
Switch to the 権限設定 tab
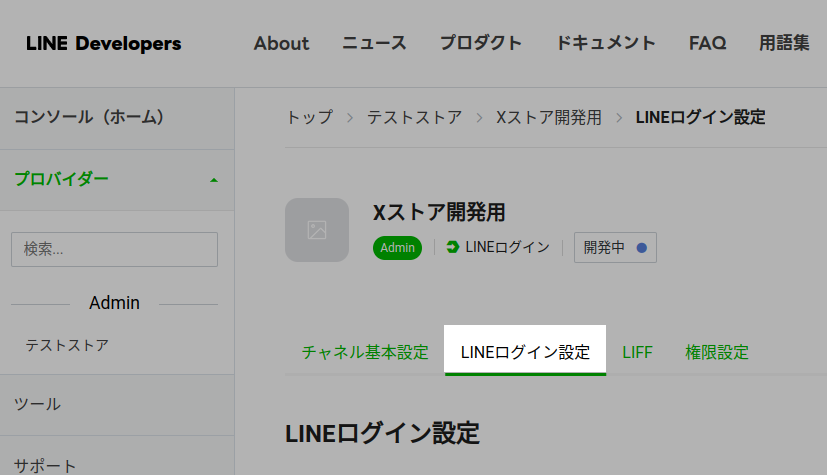coord(716,352)
